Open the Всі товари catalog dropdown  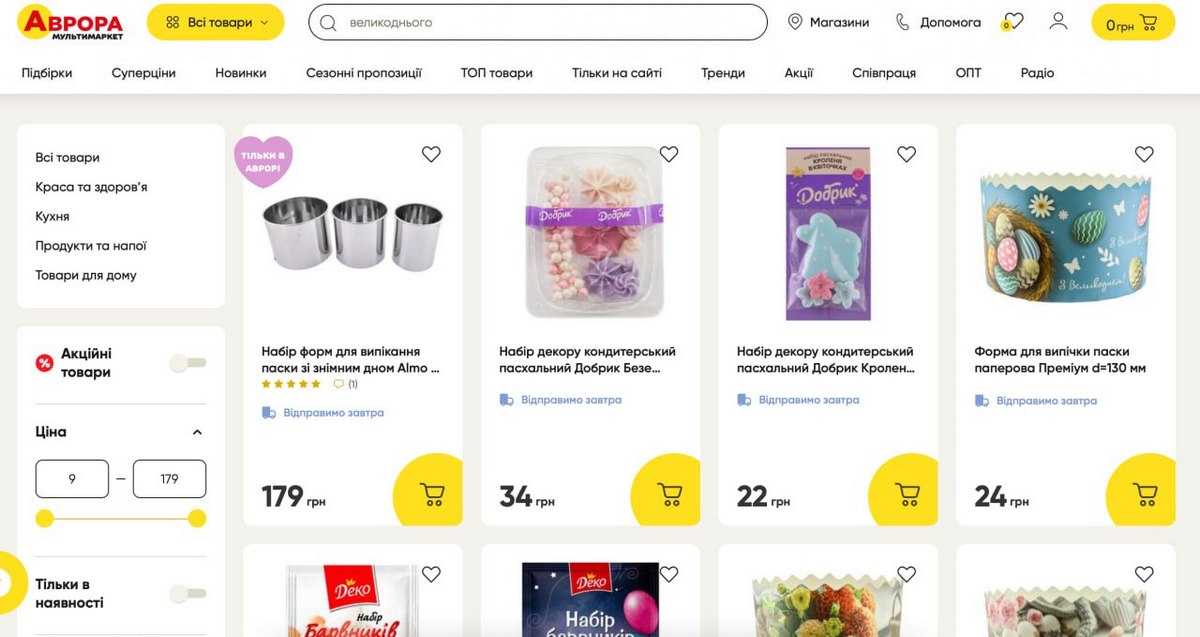(x=216, y=22)
